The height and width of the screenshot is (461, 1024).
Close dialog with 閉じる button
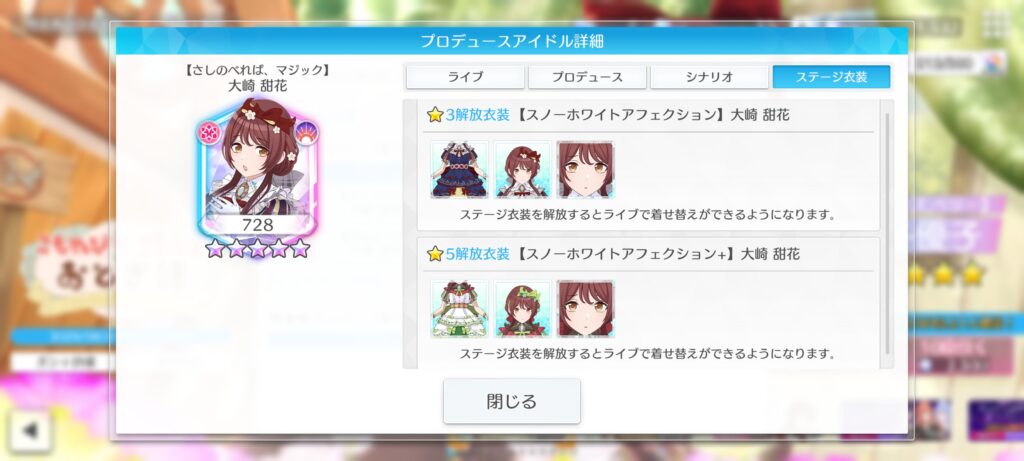pyautogui.click(x=511, y=401)
